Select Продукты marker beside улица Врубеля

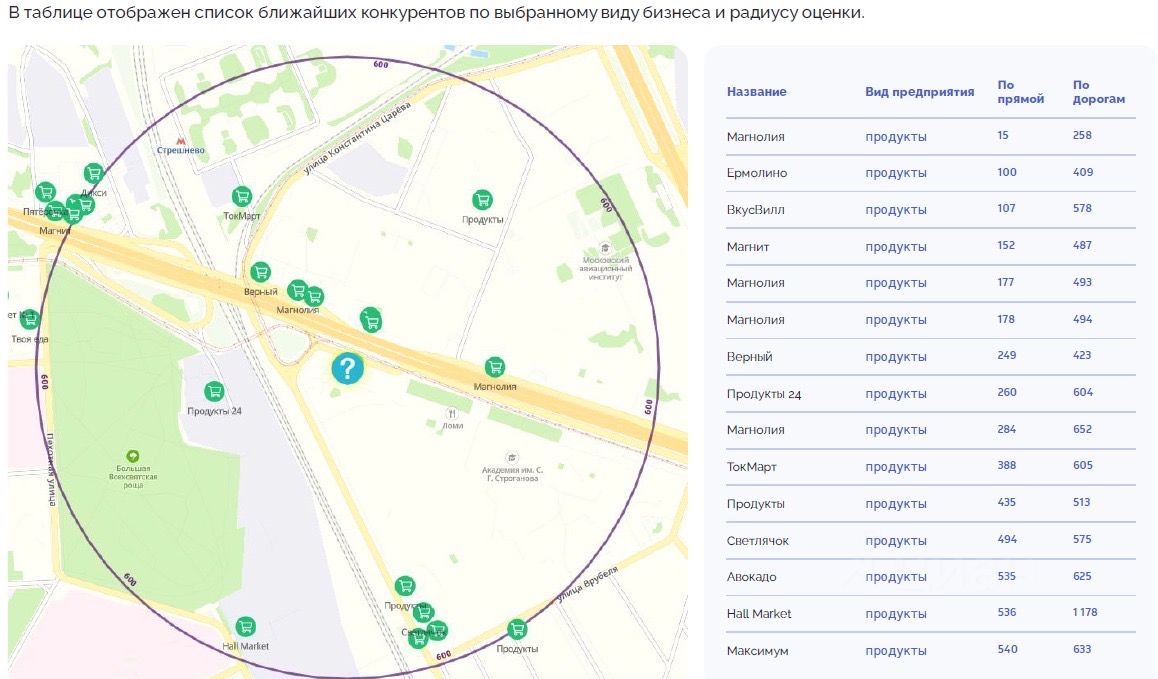tap(517, 629)
